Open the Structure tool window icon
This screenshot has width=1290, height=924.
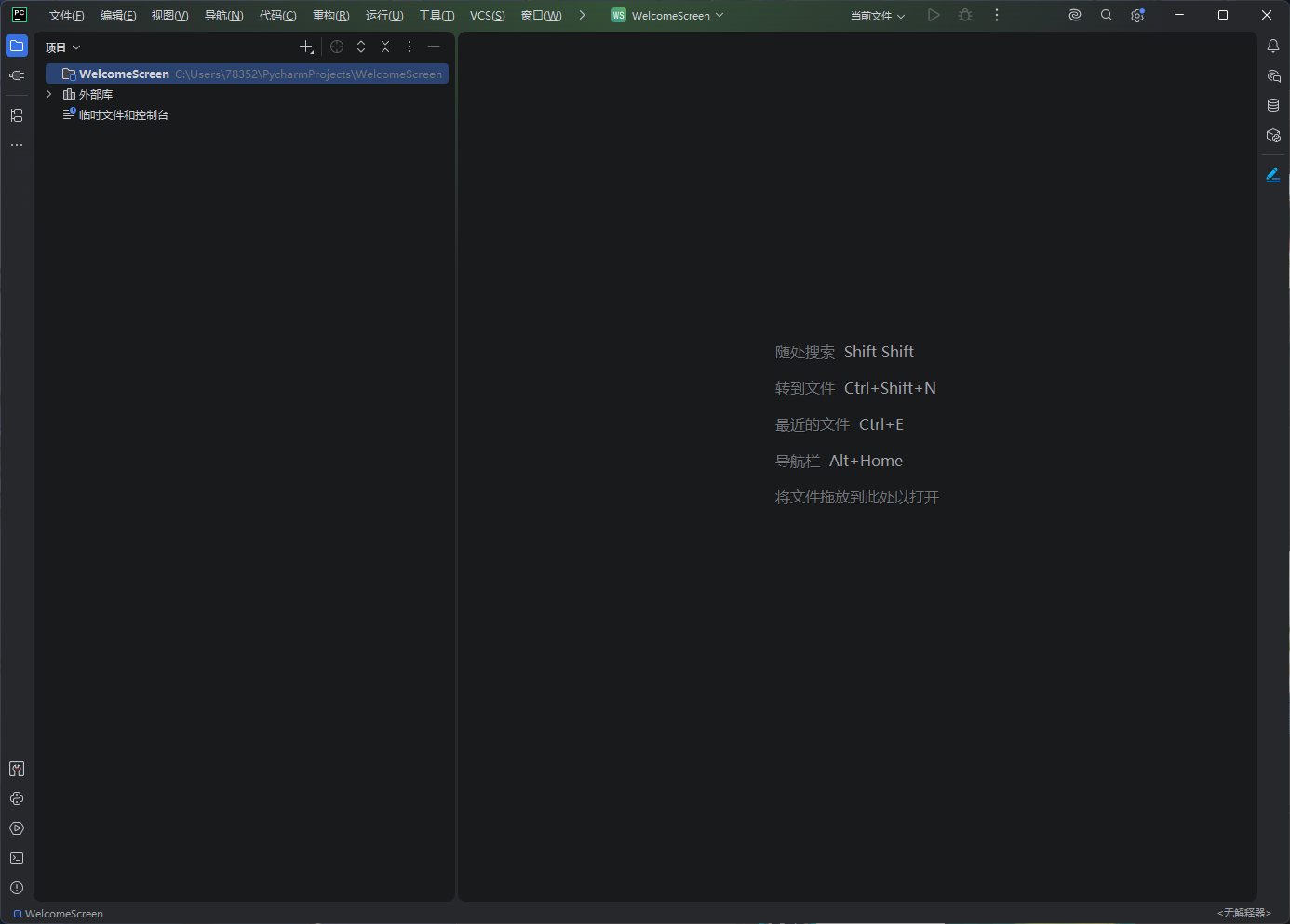(x=17, y=115)
